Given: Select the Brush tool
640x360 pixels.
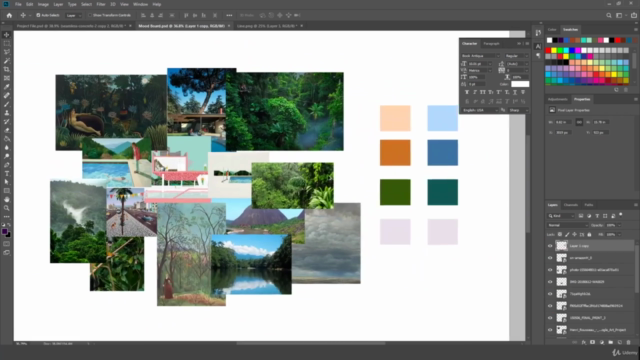Looking at the screenshot, I should pos(7,104).
